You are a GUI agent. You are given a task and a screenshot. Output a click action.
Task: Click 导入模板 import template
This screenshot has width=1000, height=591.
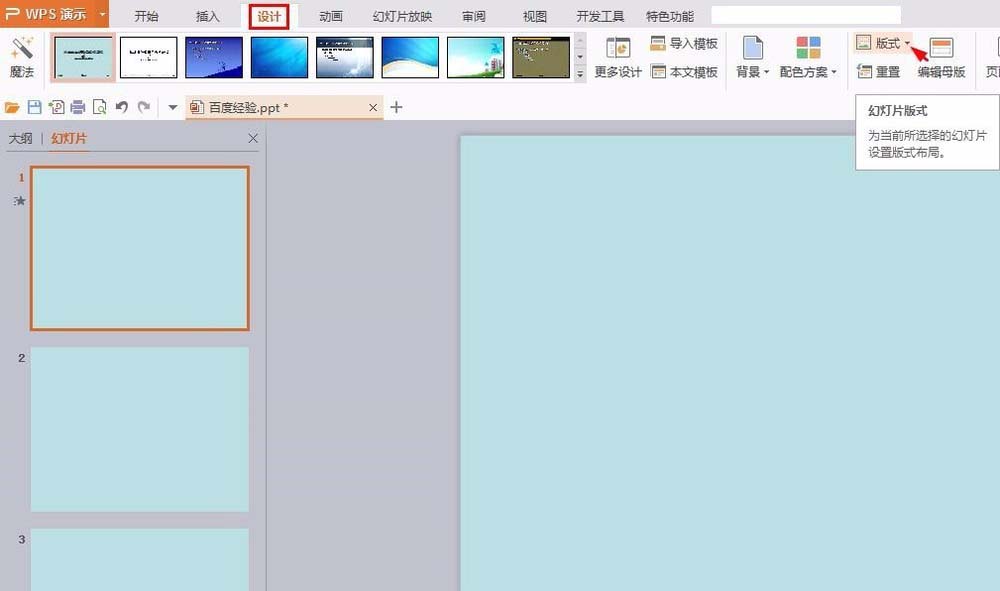(x=684, y=43)
